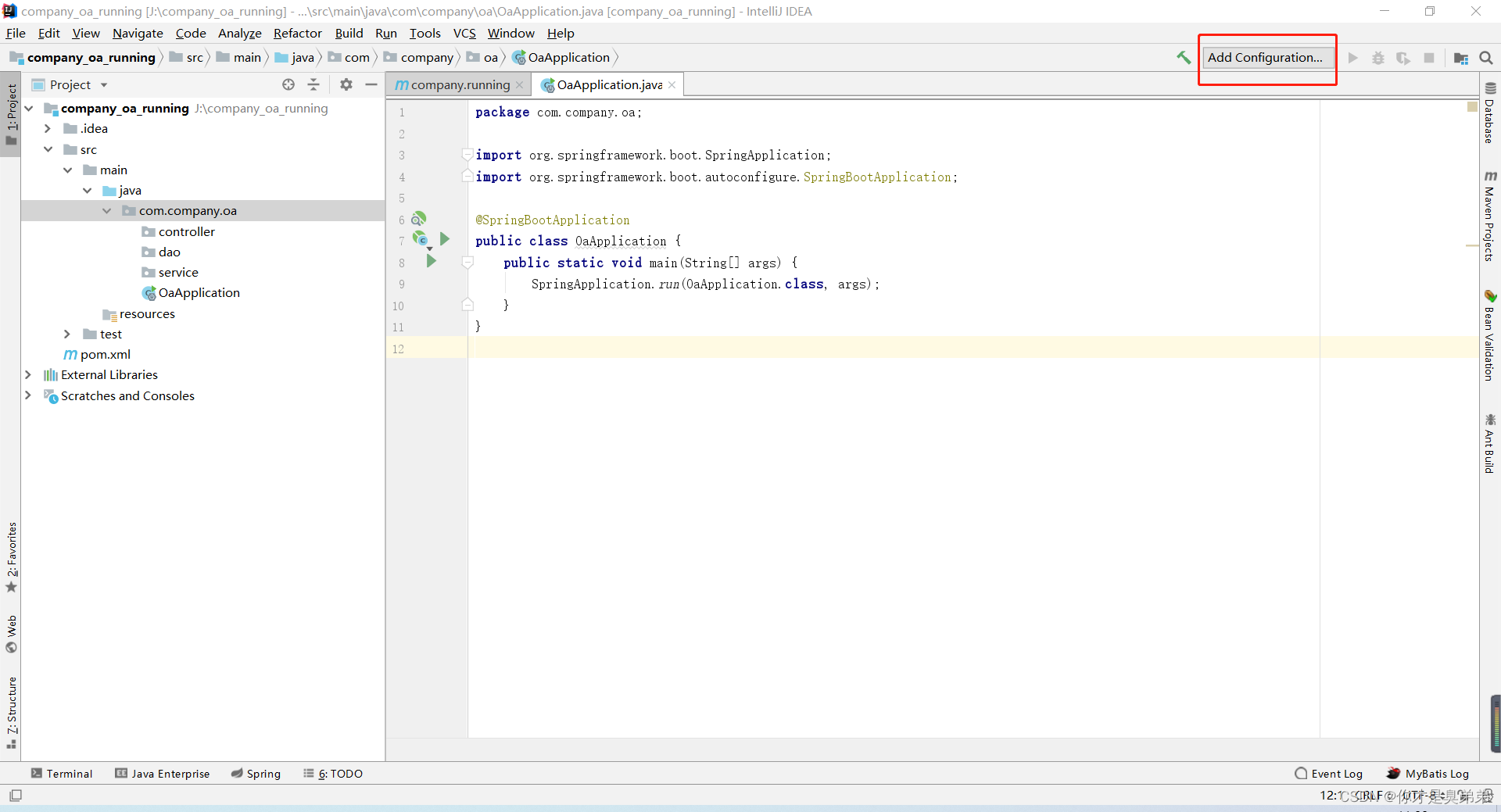Open Project panel settings gear
The height and width of the screenshot is (812, 1501).
346,84
